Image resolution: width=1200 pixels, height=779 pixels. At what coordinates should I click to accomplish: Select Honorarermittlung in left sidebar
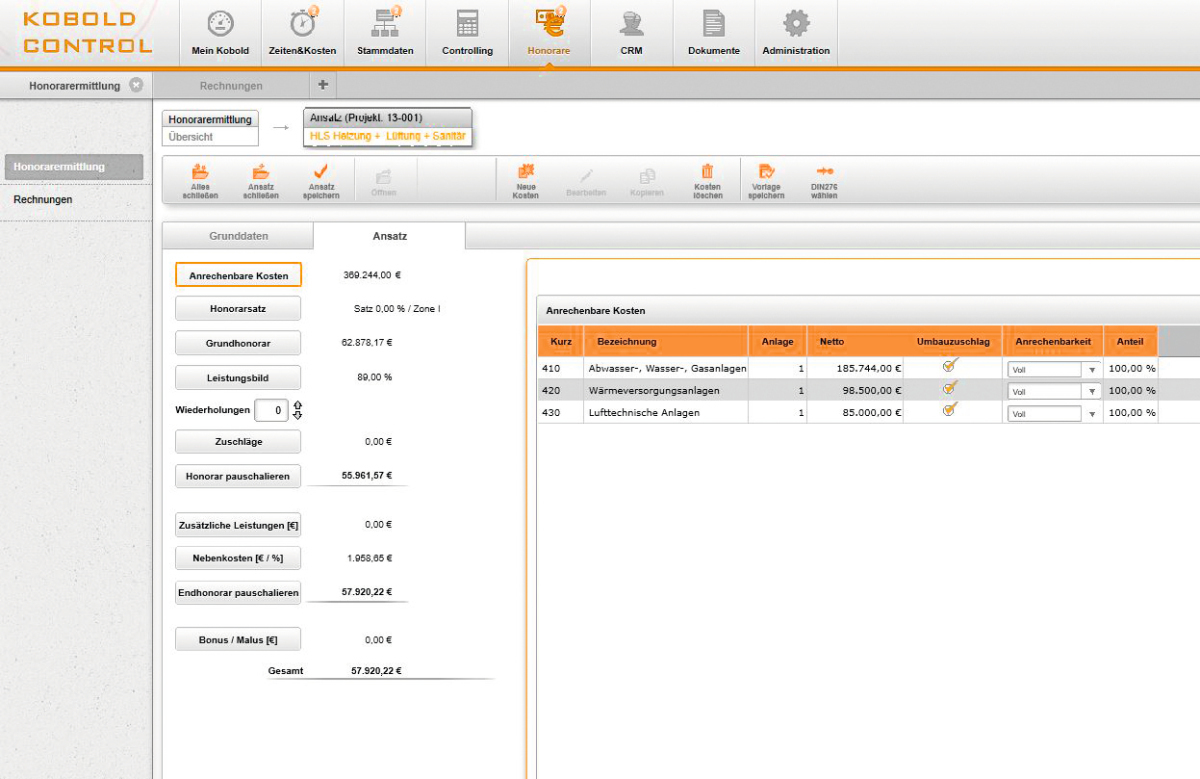[x=72, y=167]
